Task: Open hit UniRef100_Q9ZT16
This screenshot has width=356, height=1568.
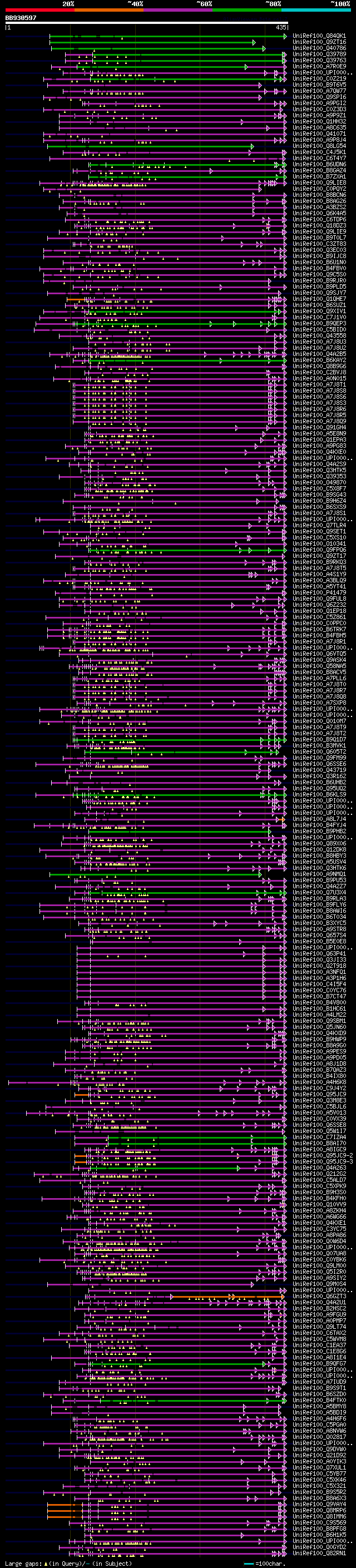Action: pyautogui.click(x=319, y=42)
